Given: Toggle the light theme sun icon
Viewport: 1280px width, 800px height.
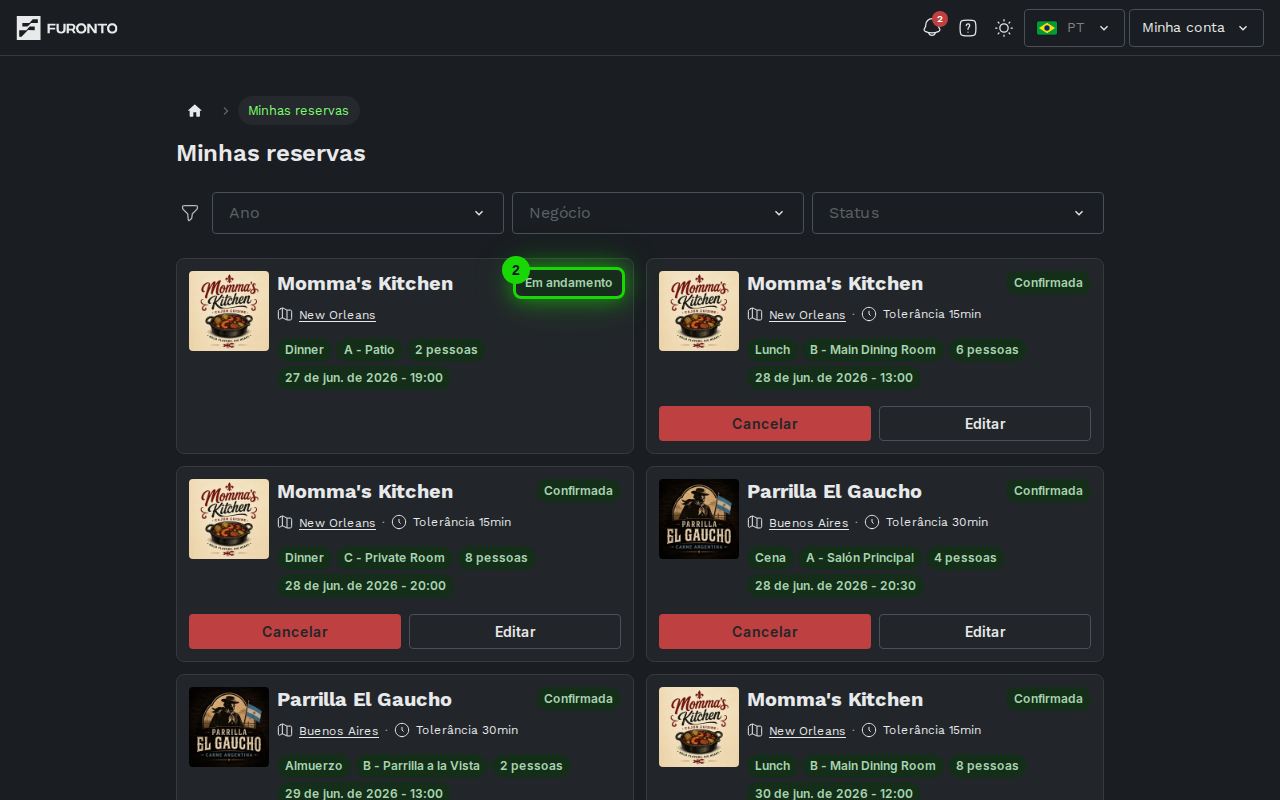Looking at the screenshot, I should [x=1004, y=28].
